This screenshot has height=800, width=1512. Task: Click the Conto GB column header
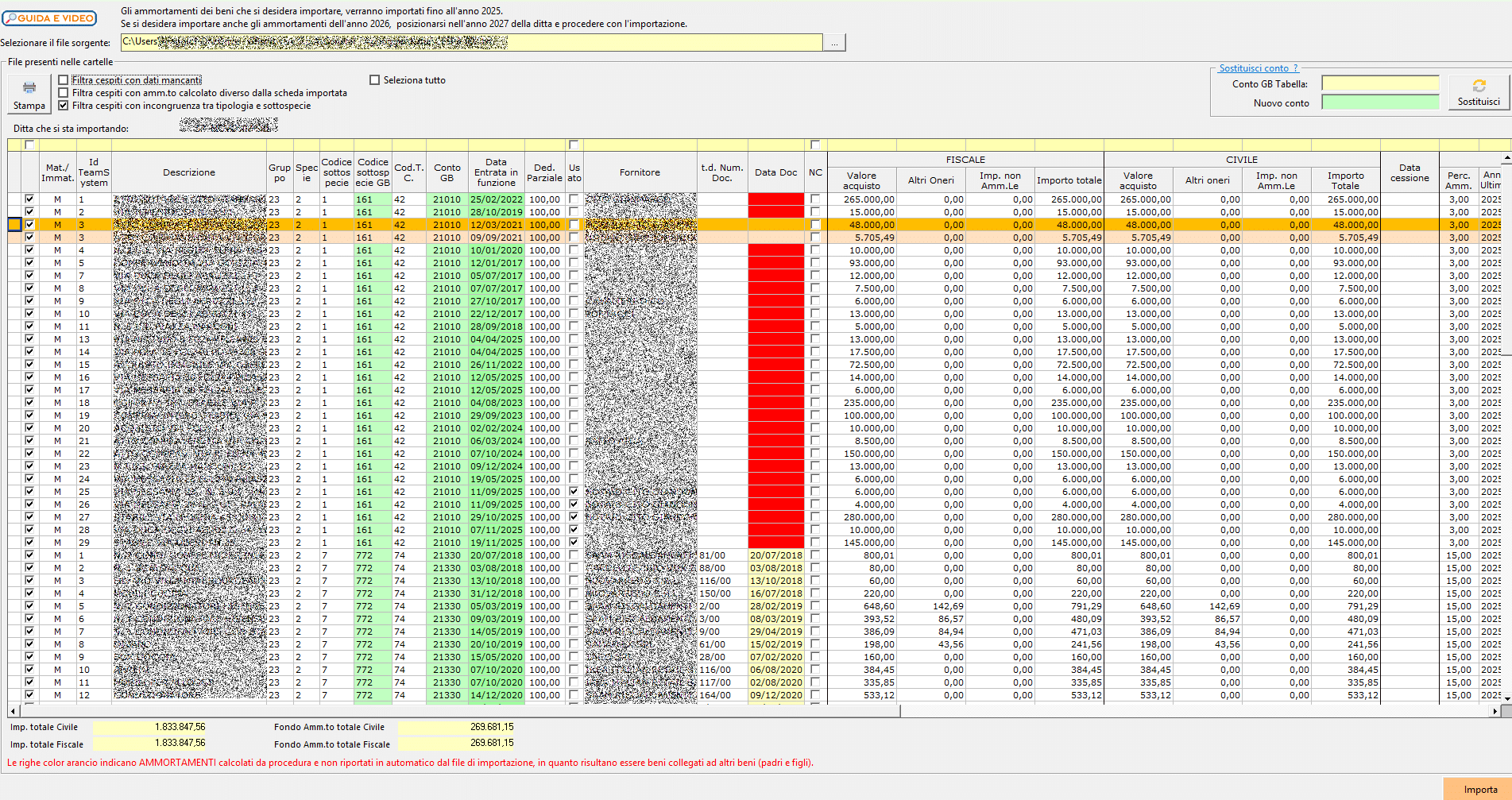click(447, 172)
